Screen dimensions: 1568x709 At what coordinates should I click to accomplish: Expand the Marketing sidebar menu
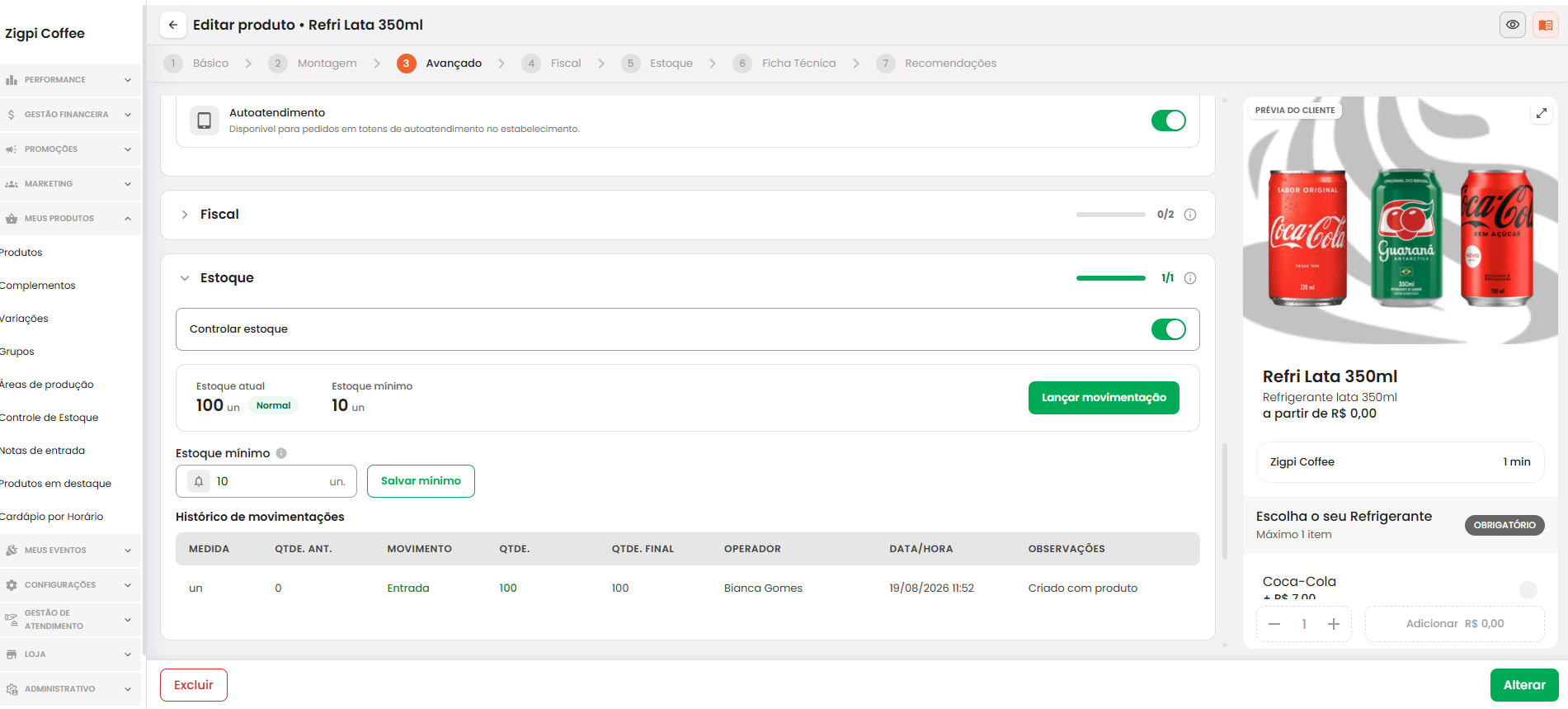point(128,184)
